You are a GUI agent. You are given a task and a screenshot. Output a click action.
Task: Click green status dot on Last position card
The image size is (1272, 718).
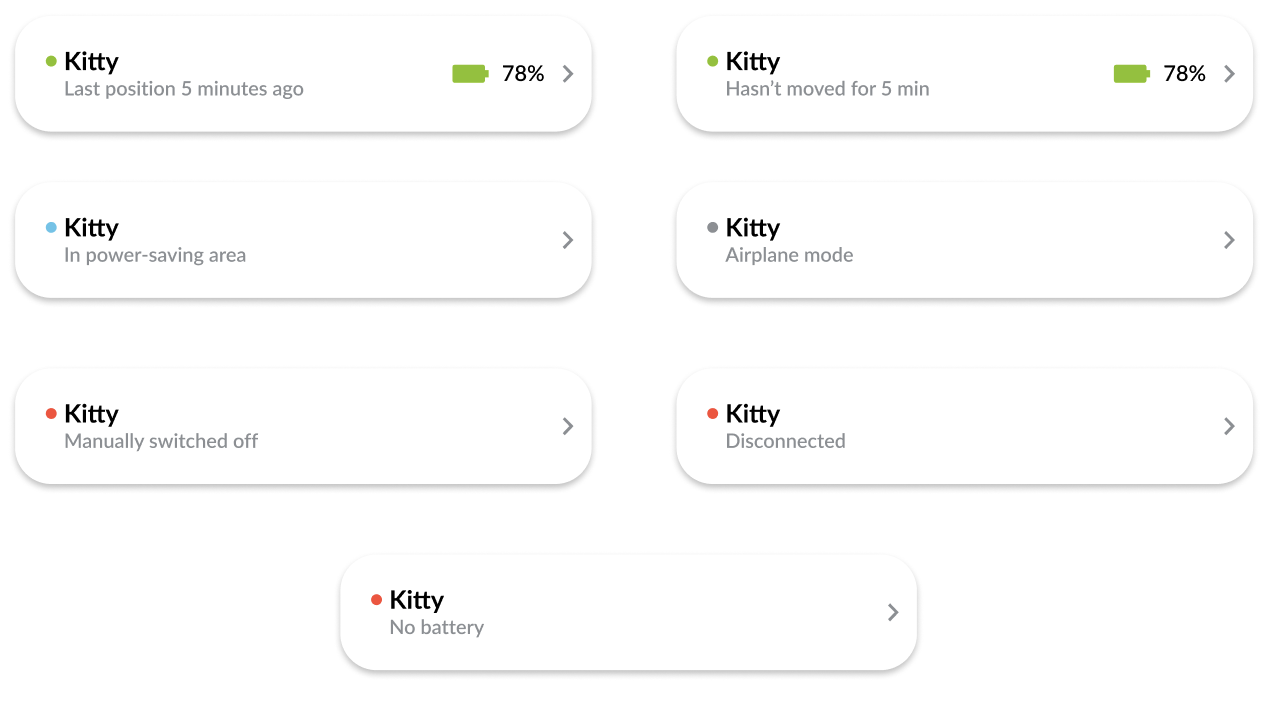51,61
